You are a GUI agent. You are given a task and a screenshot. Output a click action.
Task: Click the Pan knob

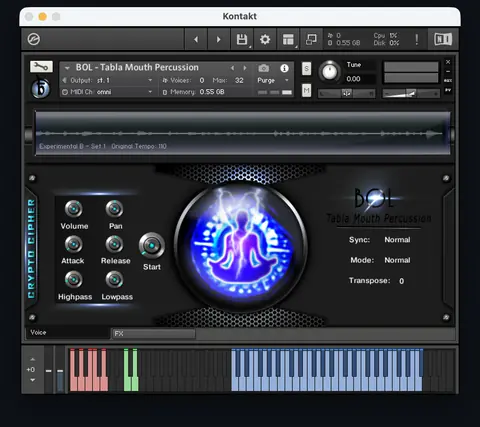tap(114, 209)
